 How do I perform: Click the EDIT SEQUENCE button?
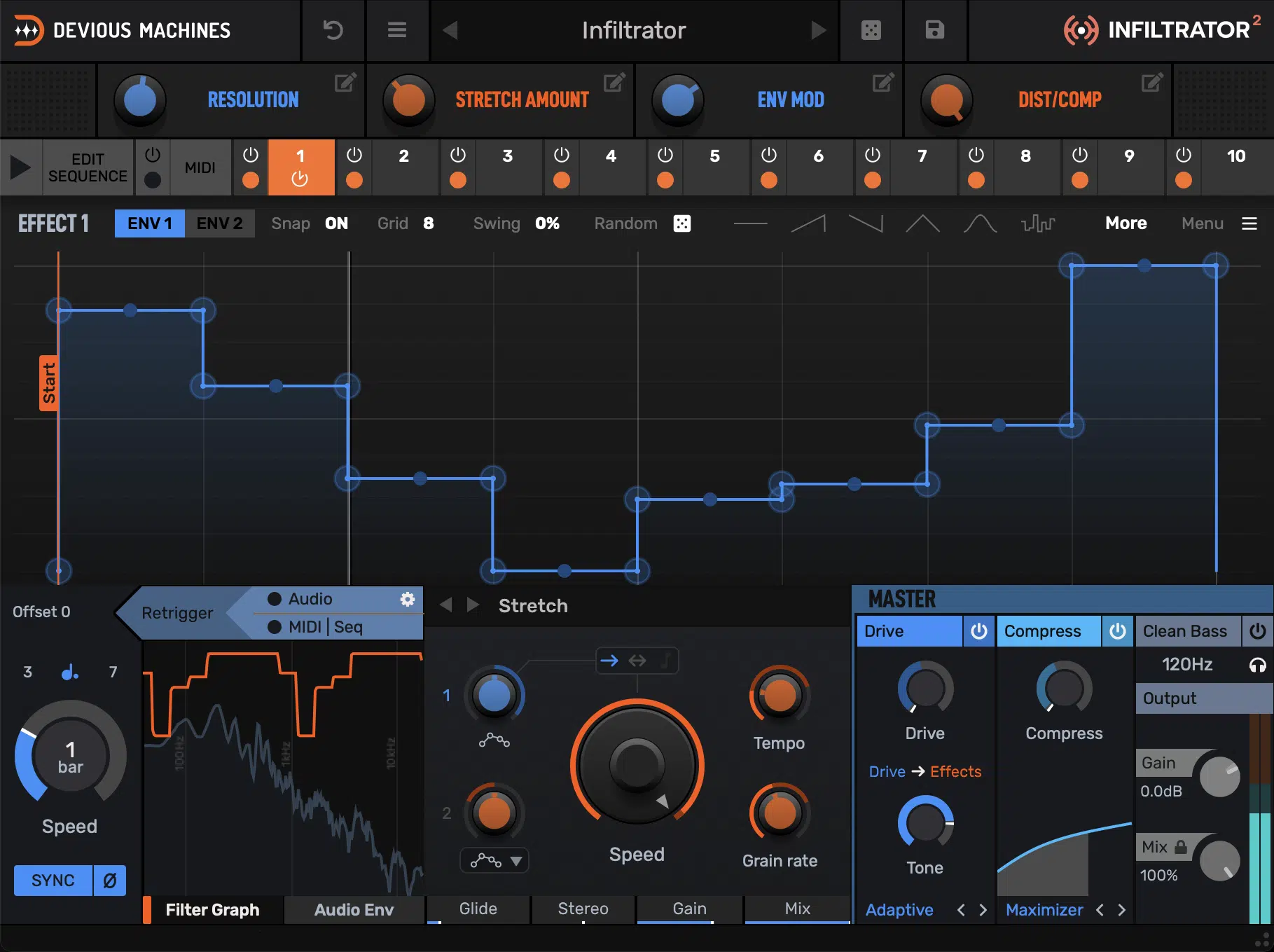tap(88, 167)
